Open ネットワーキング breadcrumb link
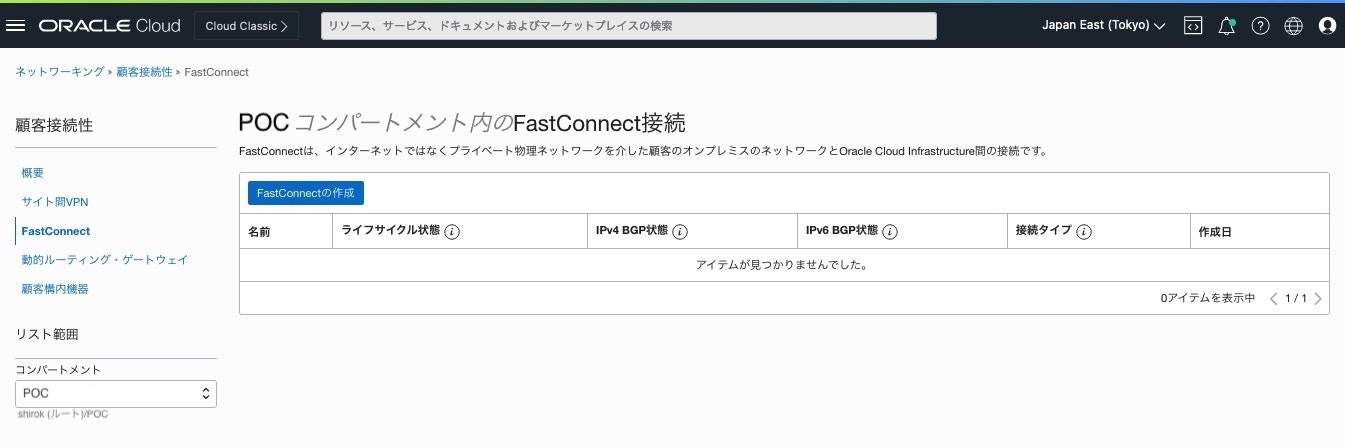This screenshot has height=448, width=1345. pos(59,72)
